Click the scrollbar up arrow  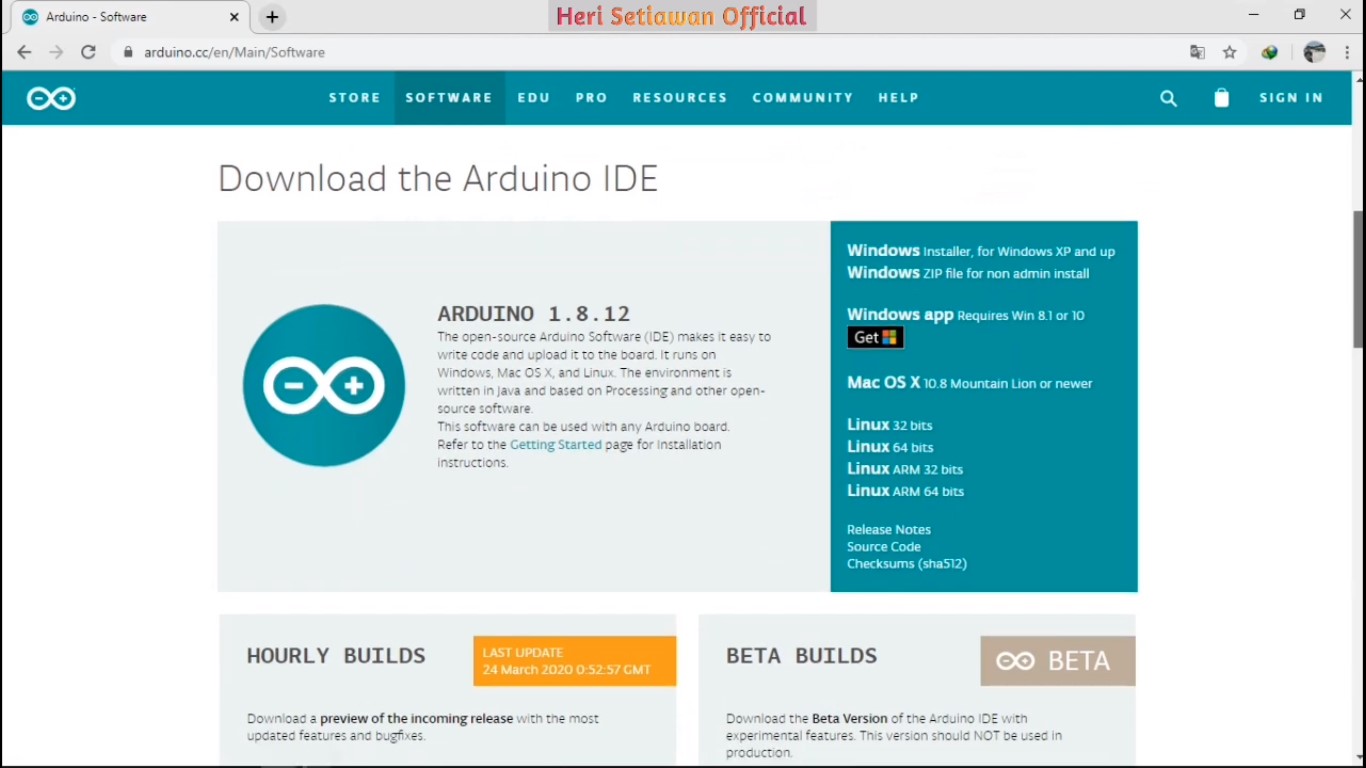[x=1358, y=78]
